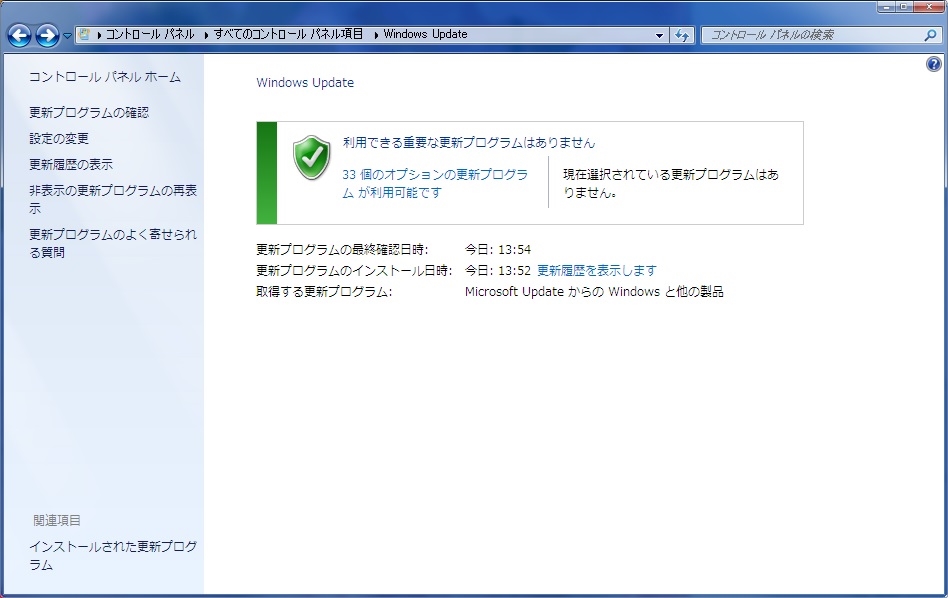This screenshot has width=948, height=598.
Task: Expand the arrow before すべてのコントロール パネル項目
Action: click(206, 35)
